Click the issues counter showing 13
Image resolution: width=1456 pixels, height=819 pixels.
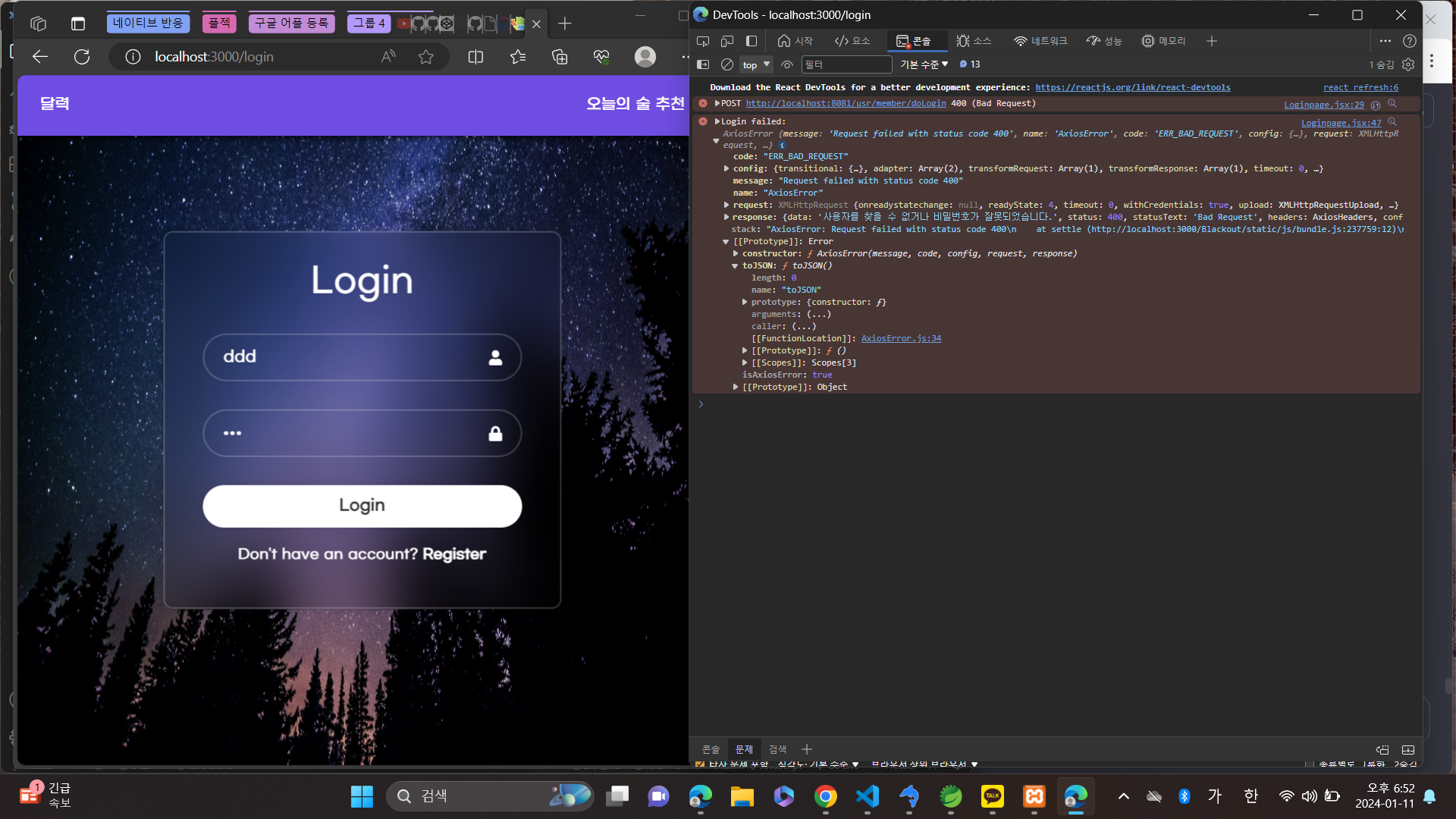pyautogui.click(x=968, y=64)
